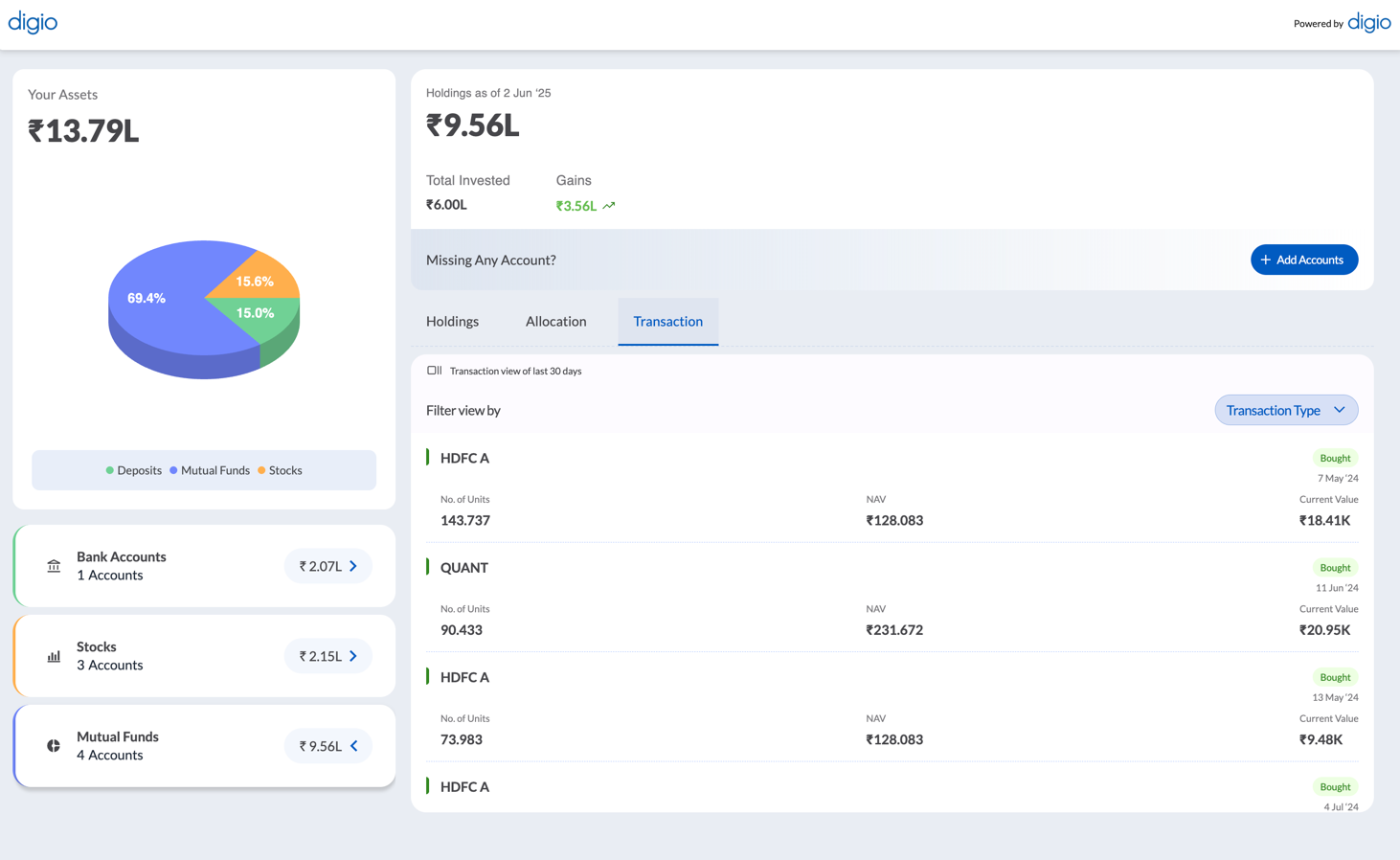Click the current value ₹9.48K
Image resolution: width=1400 pixels, height=860 pixels.
click(1321, 740)
